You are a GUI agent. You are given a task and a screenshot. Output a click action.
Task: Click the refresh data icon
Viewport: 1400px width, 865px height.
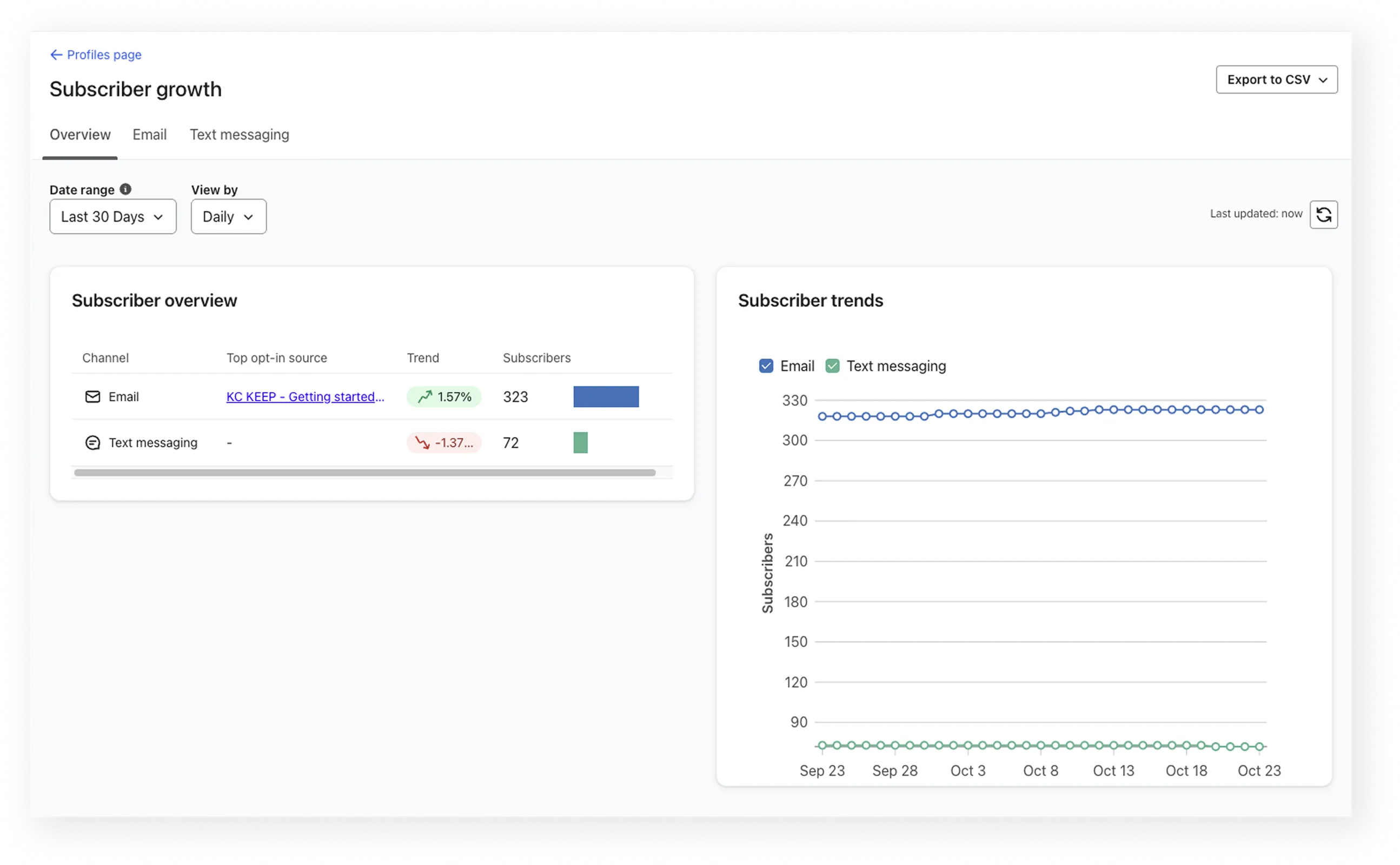(1323, 215)
